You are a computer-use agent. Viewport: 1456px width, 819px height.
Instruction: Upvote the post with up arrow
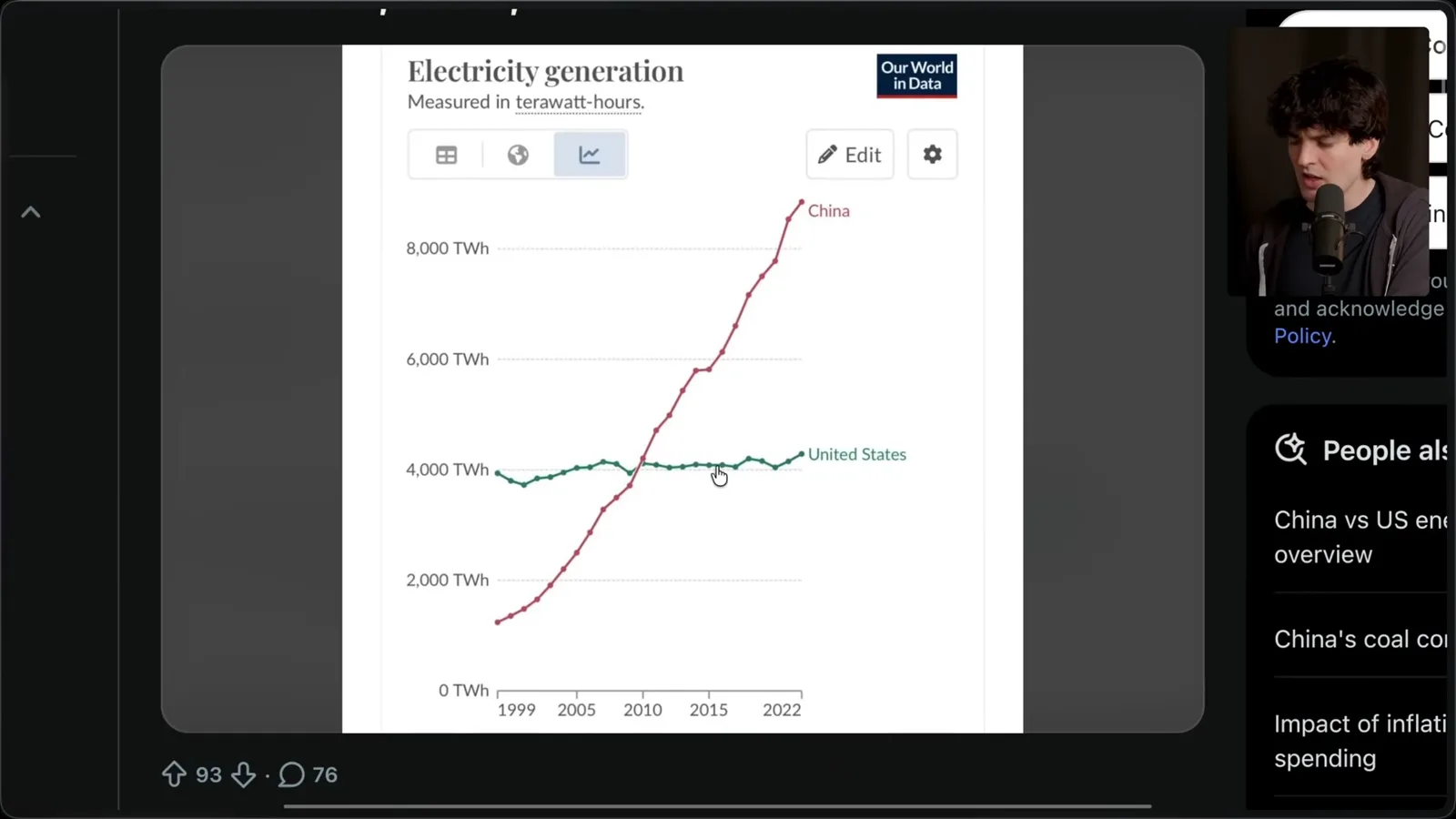pyautogui.click(x=174, y=774)
